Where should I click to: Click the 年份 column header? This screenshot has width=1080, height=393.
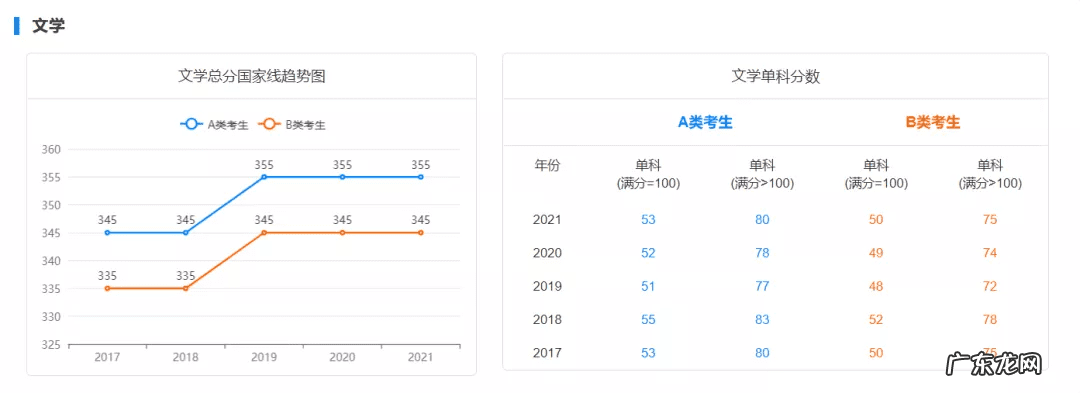point(548,165)
